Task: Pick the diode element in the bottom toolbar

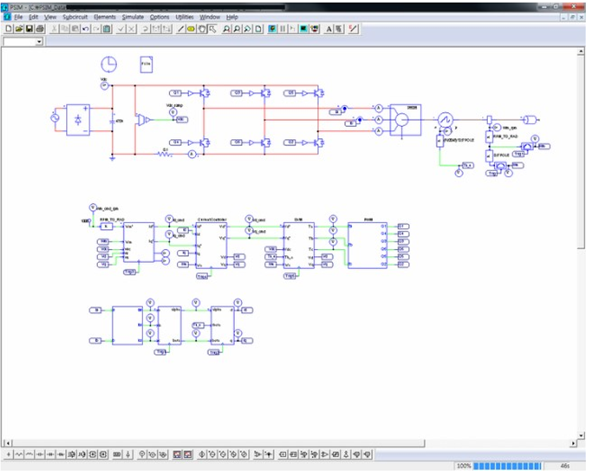Action: (50, 454)
